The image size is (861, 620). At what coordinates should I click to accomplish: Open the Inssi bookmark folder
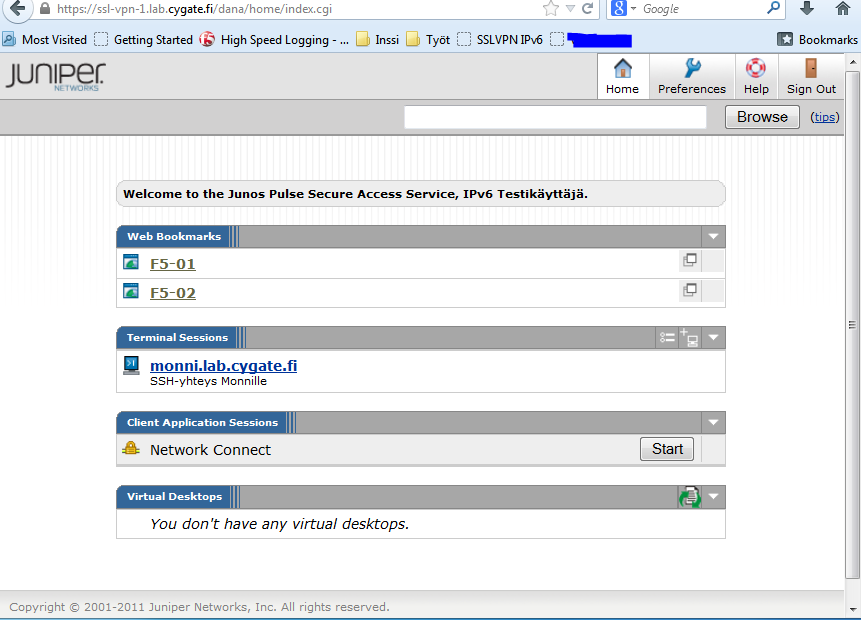(377, 40)
